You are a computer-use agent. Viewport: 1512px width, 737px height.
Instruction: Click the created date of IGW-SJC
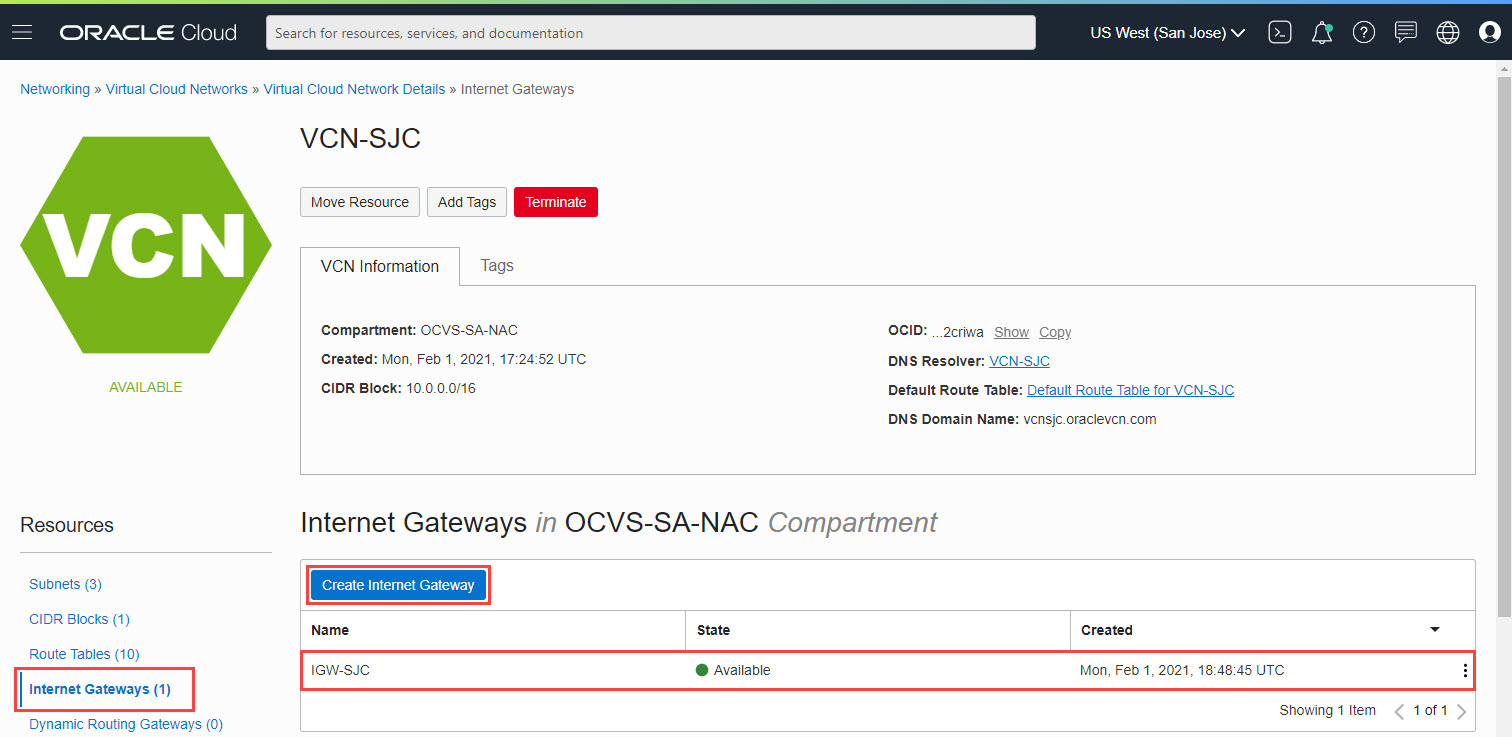pyautogui.click(x=1182, y=670)
